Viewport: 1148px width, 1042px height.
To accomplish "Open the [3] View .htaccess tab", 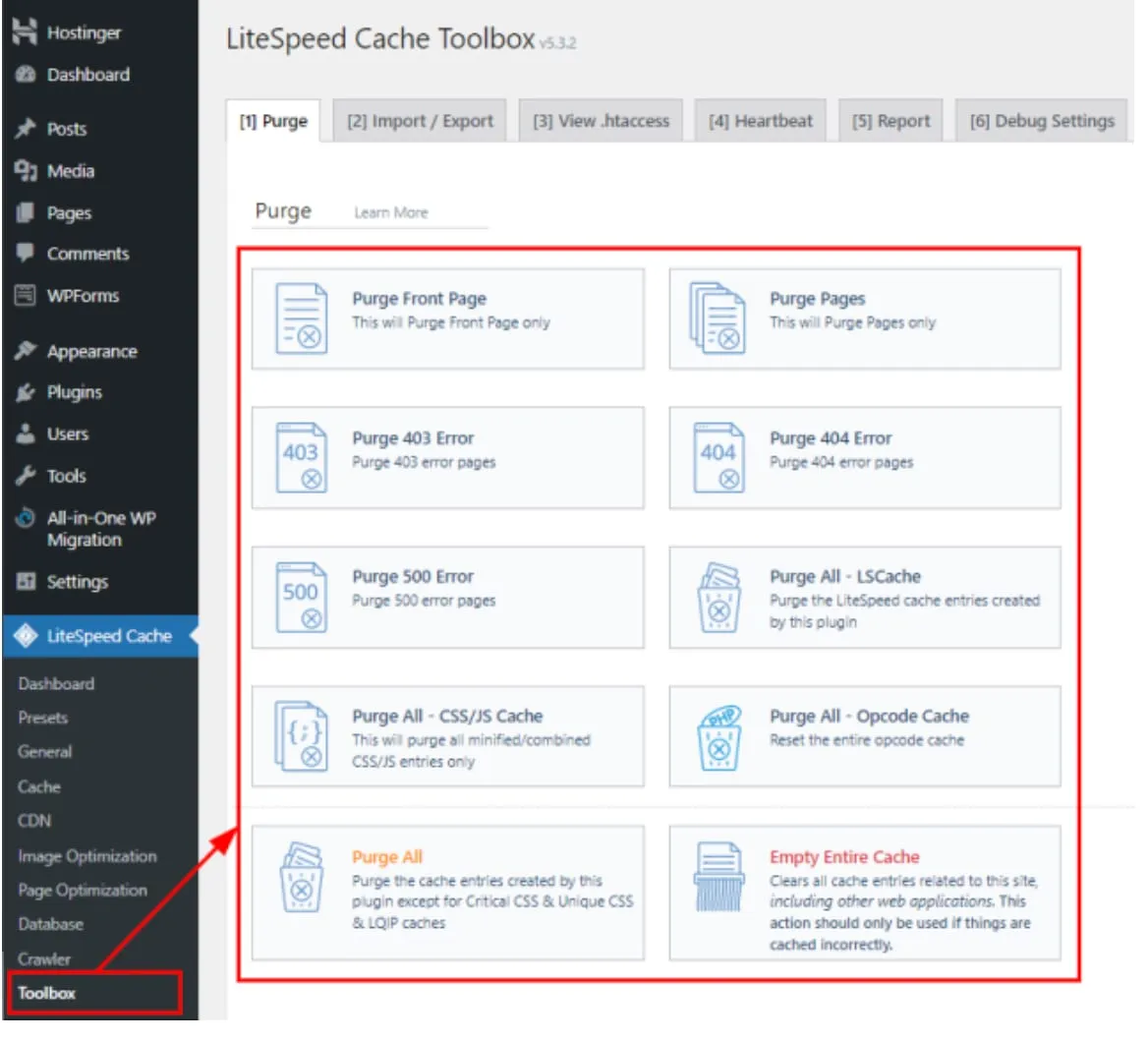I will click(601, 121).
